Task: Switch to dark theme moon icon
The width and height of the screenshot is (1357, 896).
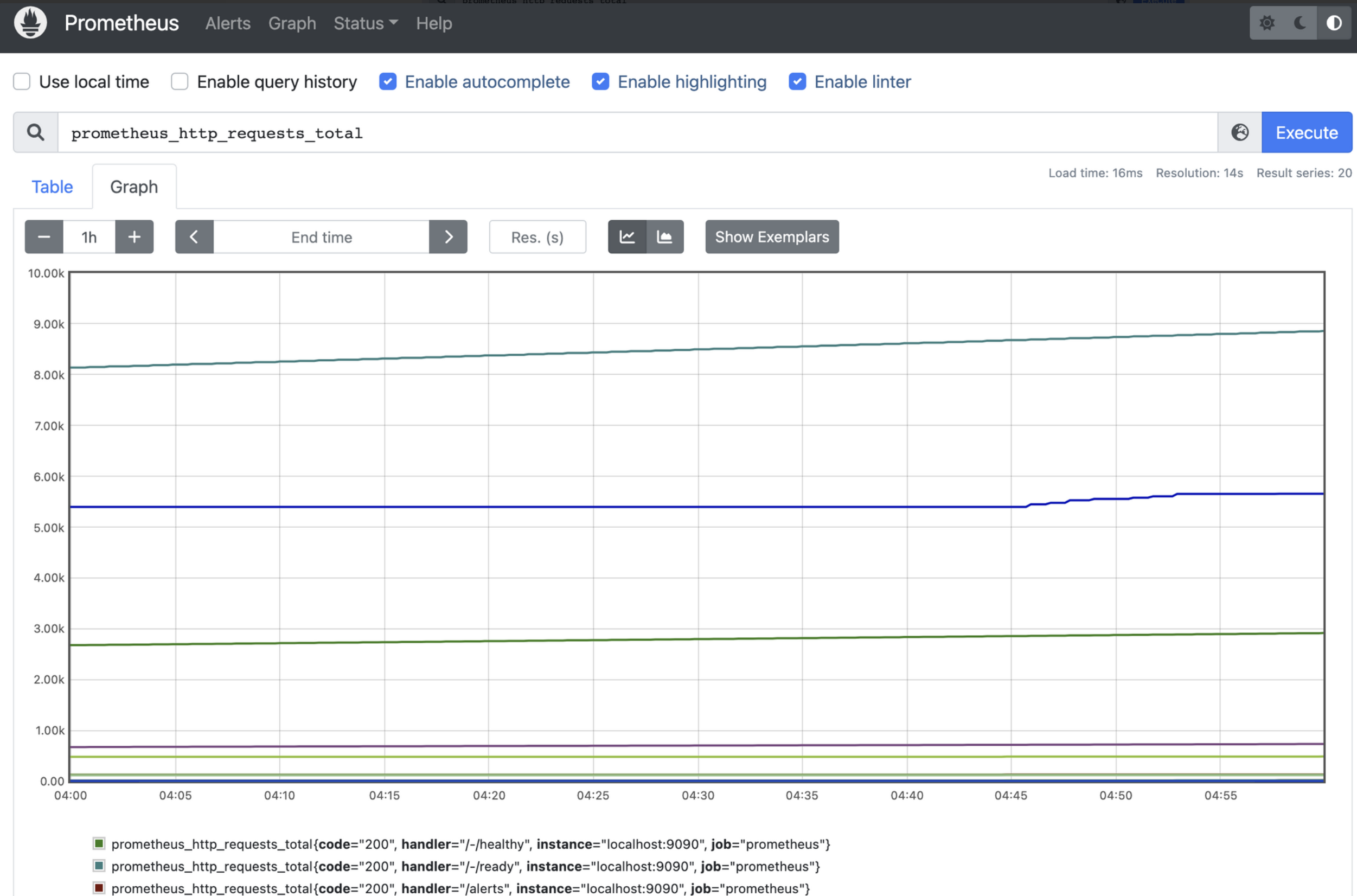Action: point(1301,23)
